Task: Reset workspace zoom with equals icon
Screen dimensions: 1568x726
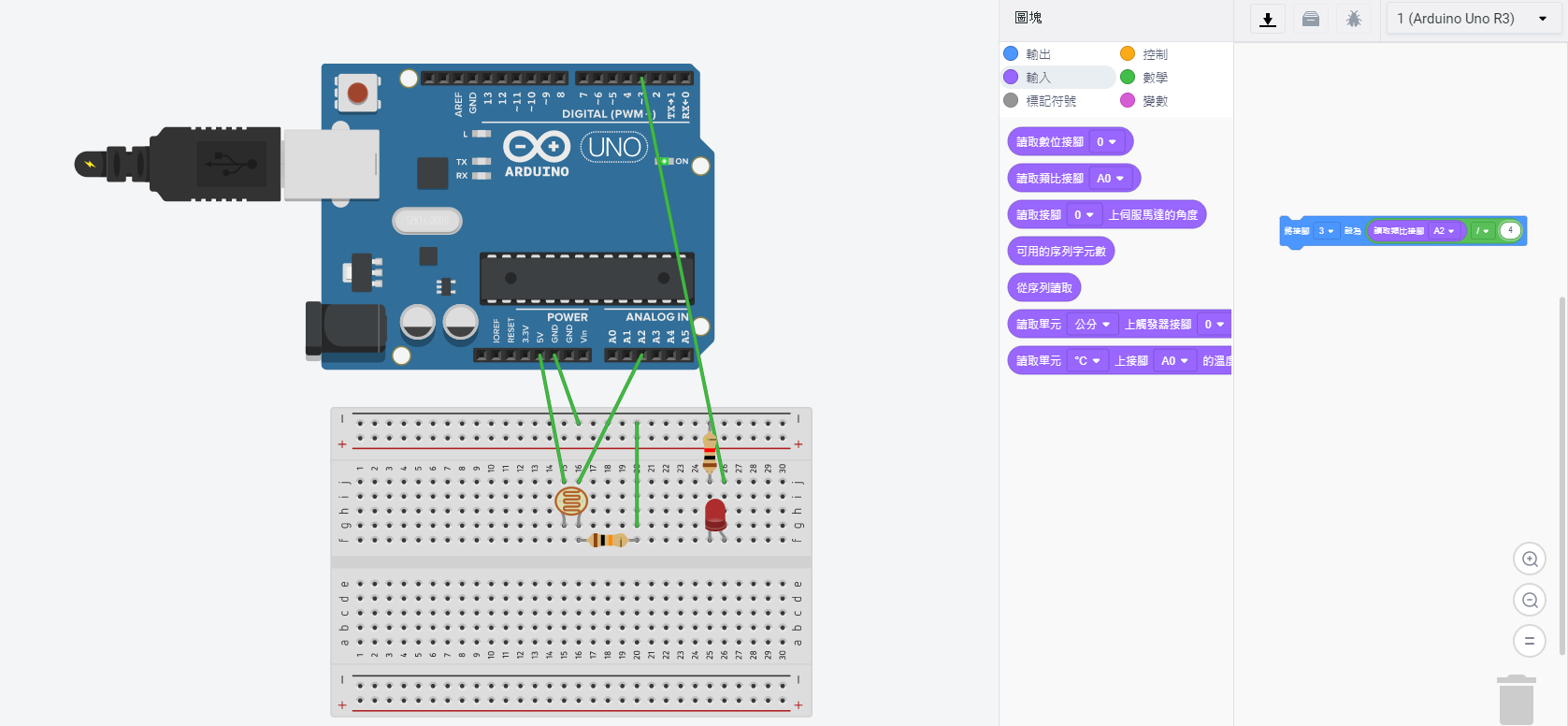Action: coord(1530,641)
